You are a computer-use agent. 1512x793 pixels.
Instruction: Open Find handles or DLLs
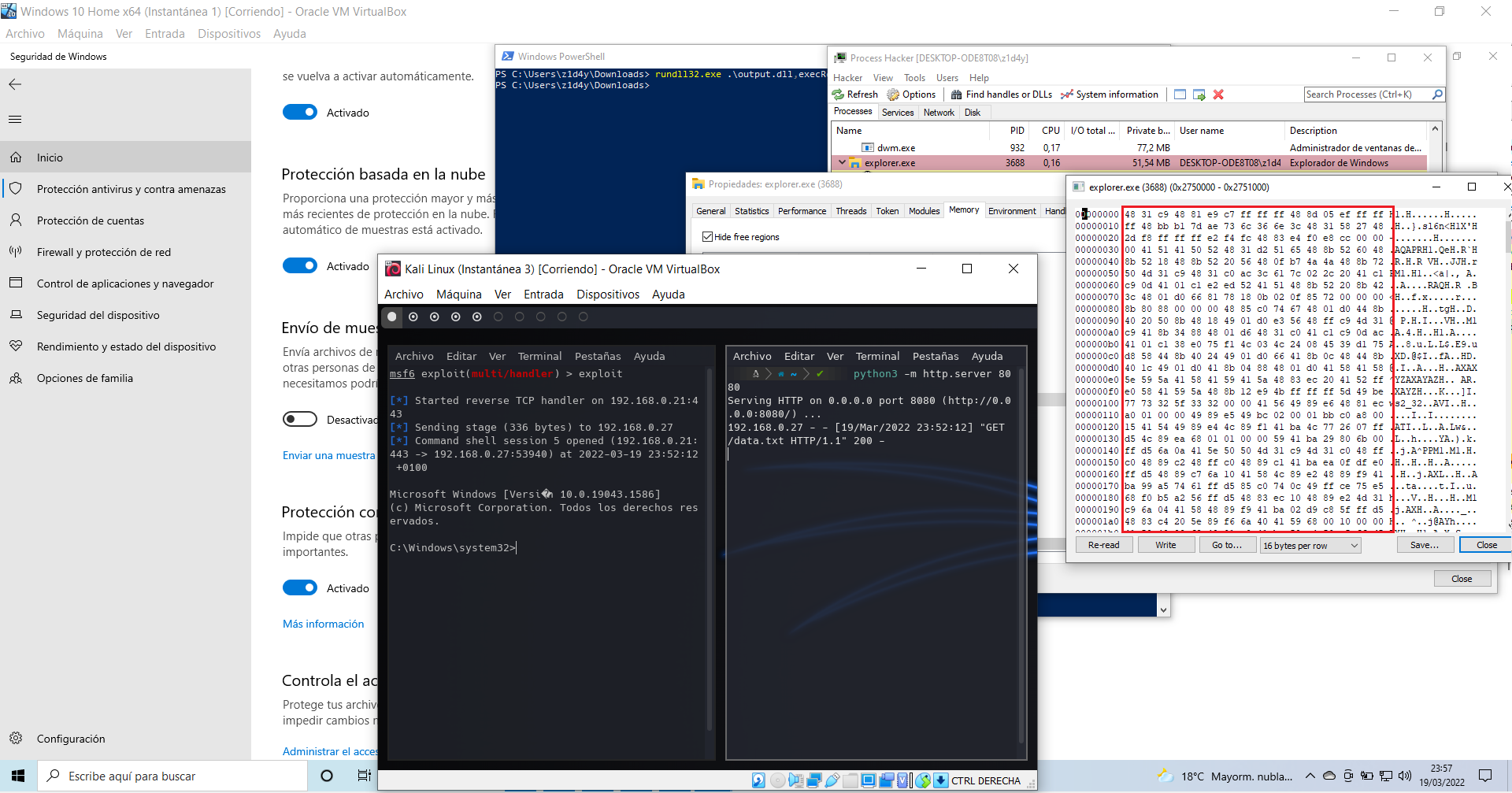[1001, 94]
